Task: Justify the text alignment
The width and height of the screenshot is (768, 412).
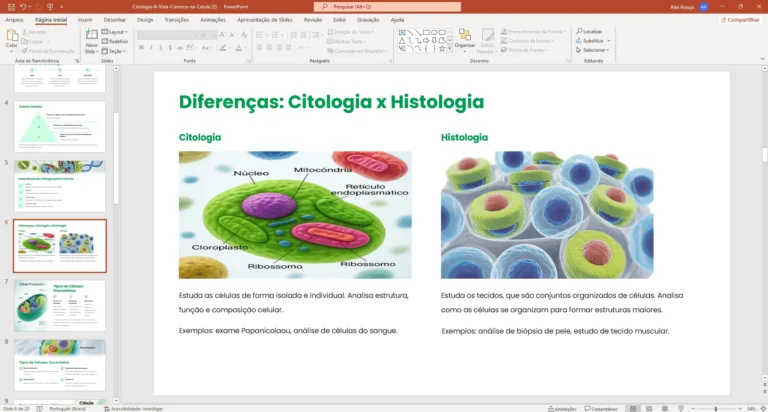Action: 288,48
